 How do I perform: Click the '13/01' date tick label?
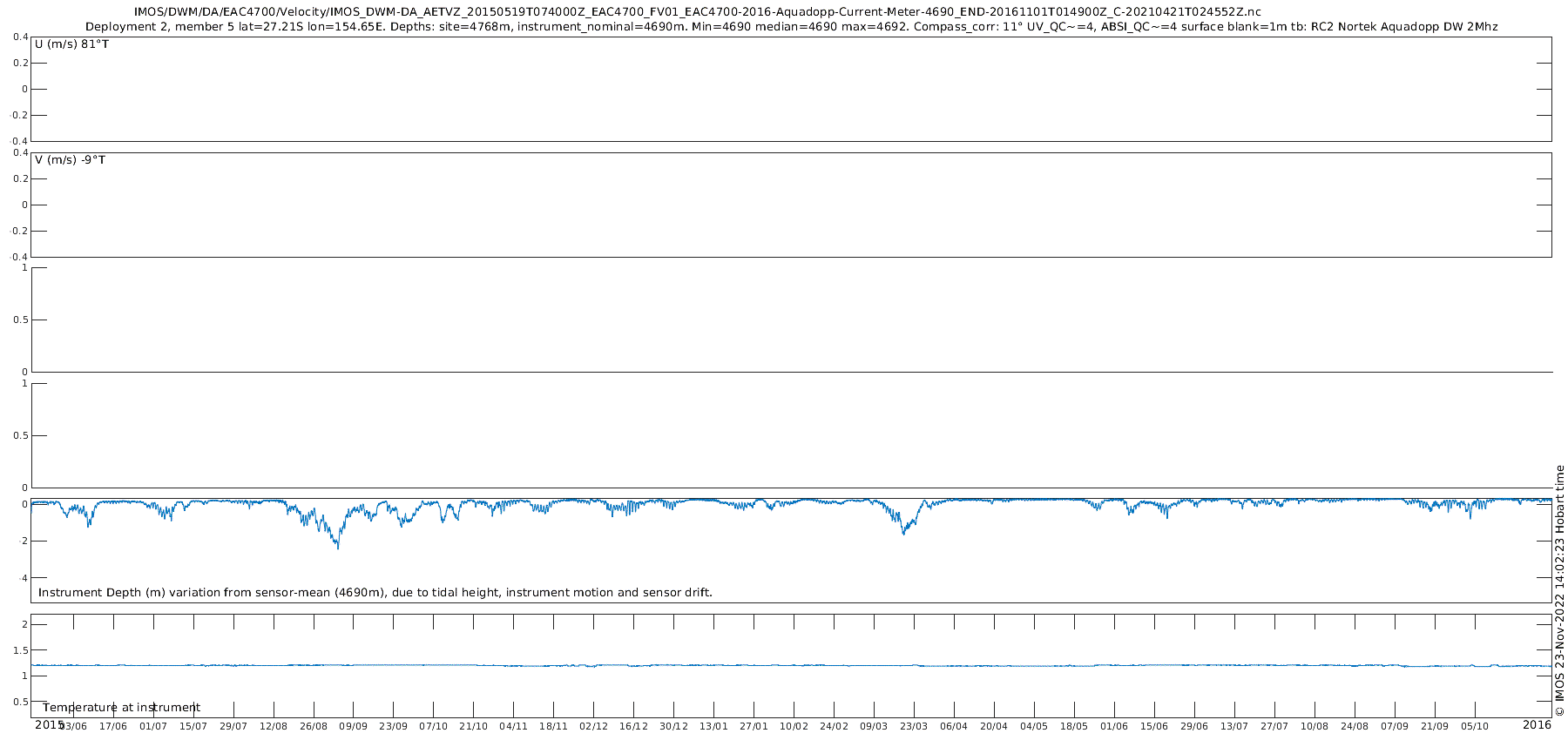714,726
